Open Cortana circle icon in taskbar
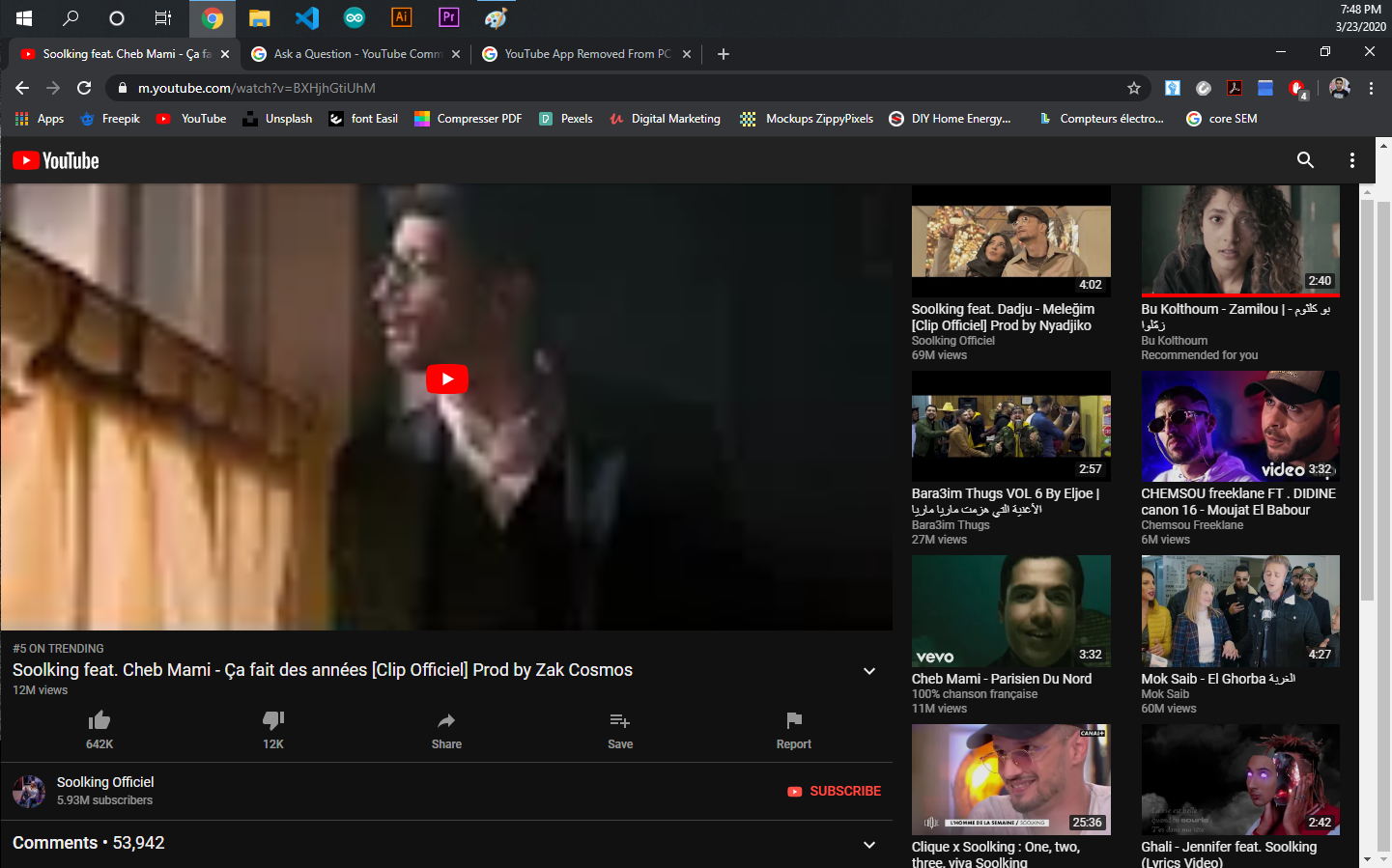The height and width of the screenshot is (868, 1392). click(117, 18)
